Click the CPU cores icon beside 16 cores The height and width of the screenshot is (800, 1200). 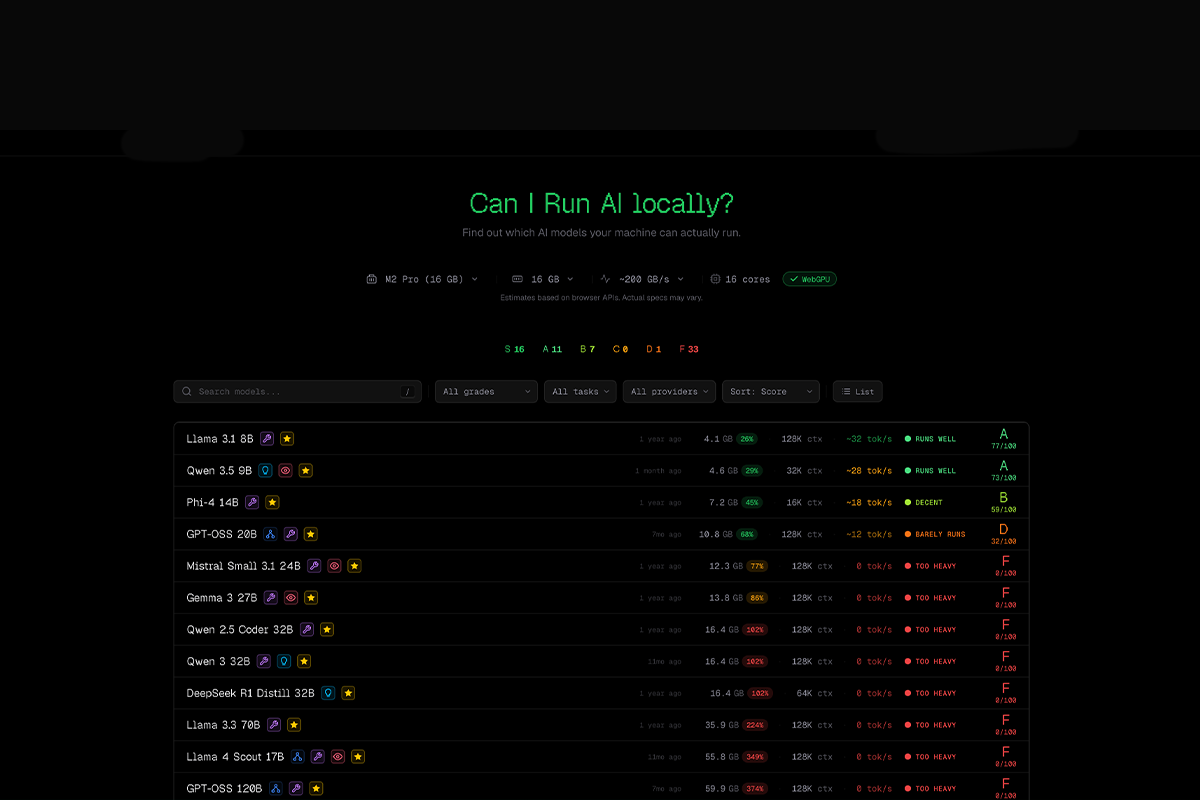(x=716, y=279)
